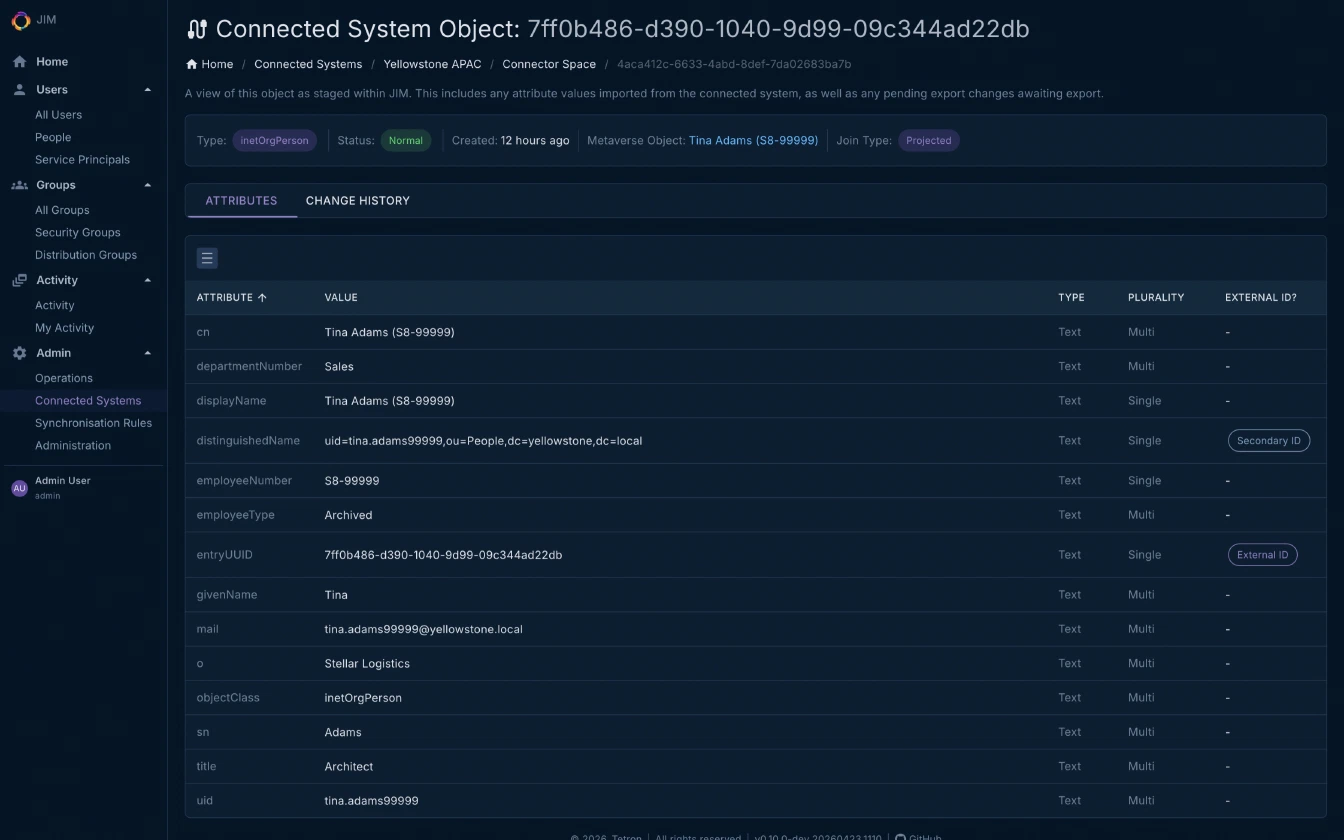This screenshot has height=840, width=1344.
Task: Collapse the Admin section in sidebar
Action: (x=147, y=352)
